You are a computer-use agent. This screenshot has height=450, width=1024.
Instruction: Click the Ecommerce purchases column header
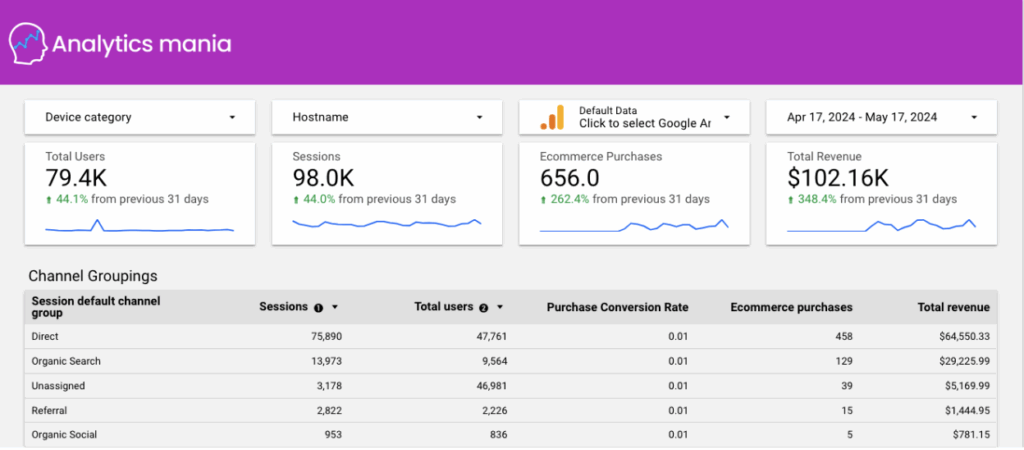791,308
